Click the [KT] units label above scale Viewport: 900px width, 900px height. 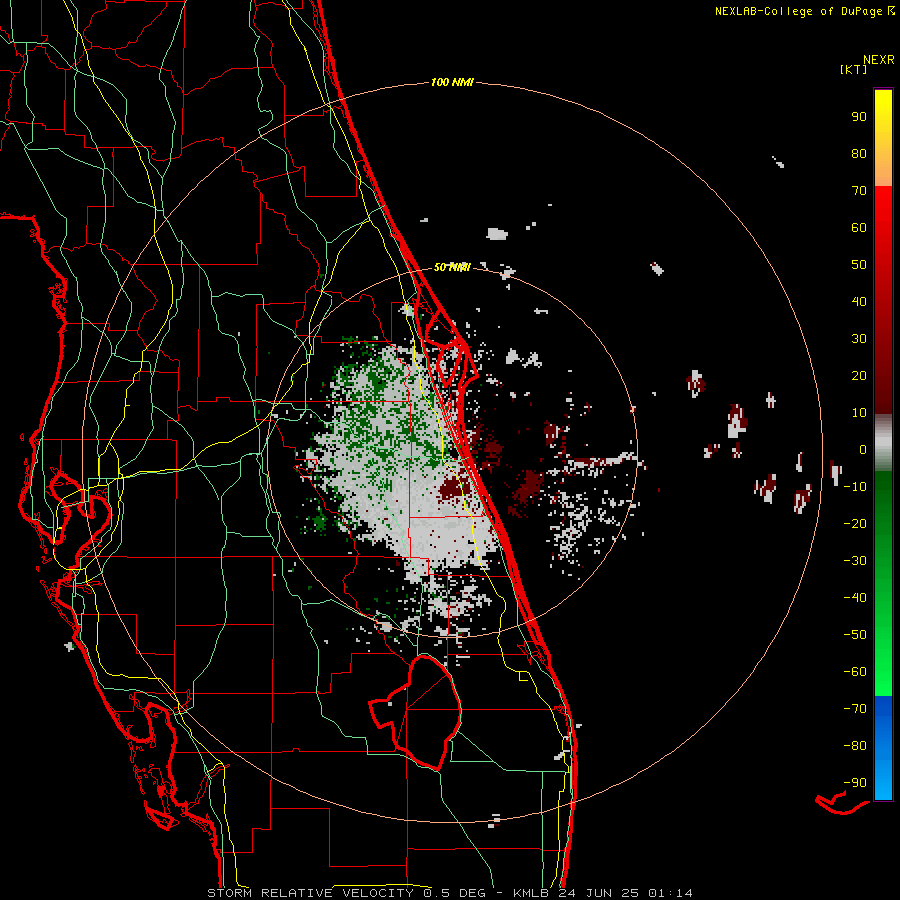click(x=854, y=69)
